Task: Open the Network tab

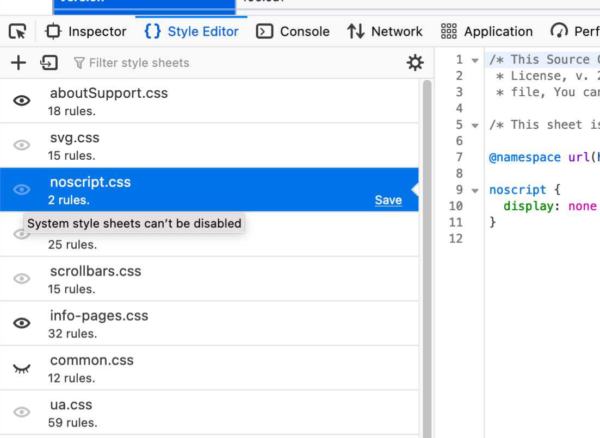Action: [385, 31]
